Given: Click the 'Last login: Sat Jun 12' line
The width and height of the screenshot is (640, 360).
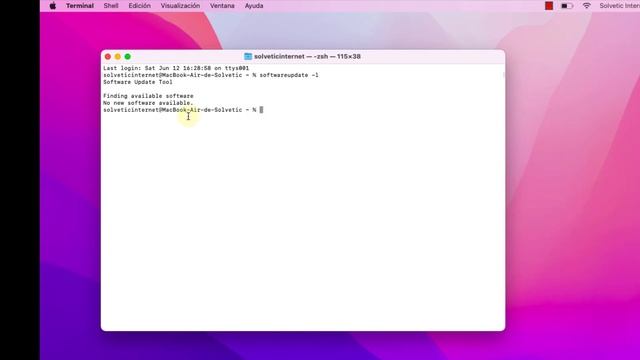Looking at the screenshot, I should 176,68.
